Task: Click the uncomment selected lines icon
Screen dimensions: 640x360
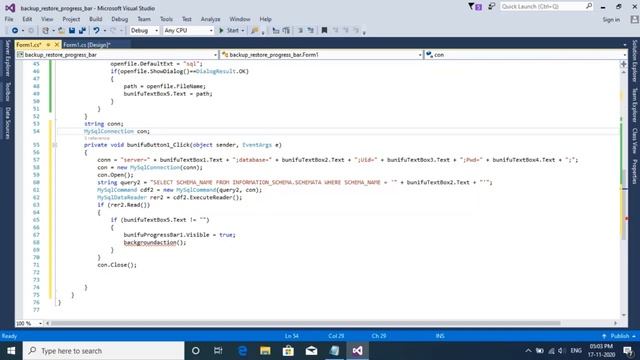Action: click(311, 31)
